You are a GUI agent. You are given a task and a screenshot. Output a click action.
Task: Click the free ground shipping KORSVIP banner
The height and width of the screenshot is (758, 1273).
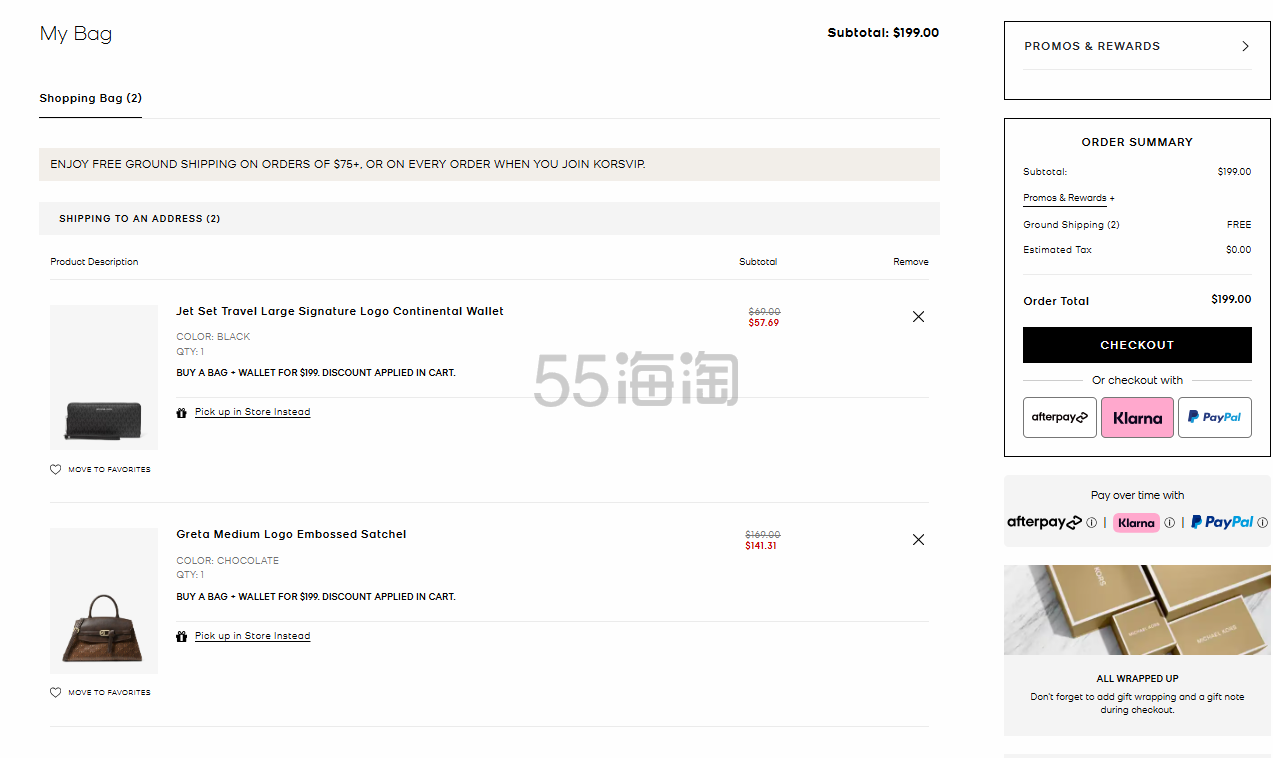(489, 164)
